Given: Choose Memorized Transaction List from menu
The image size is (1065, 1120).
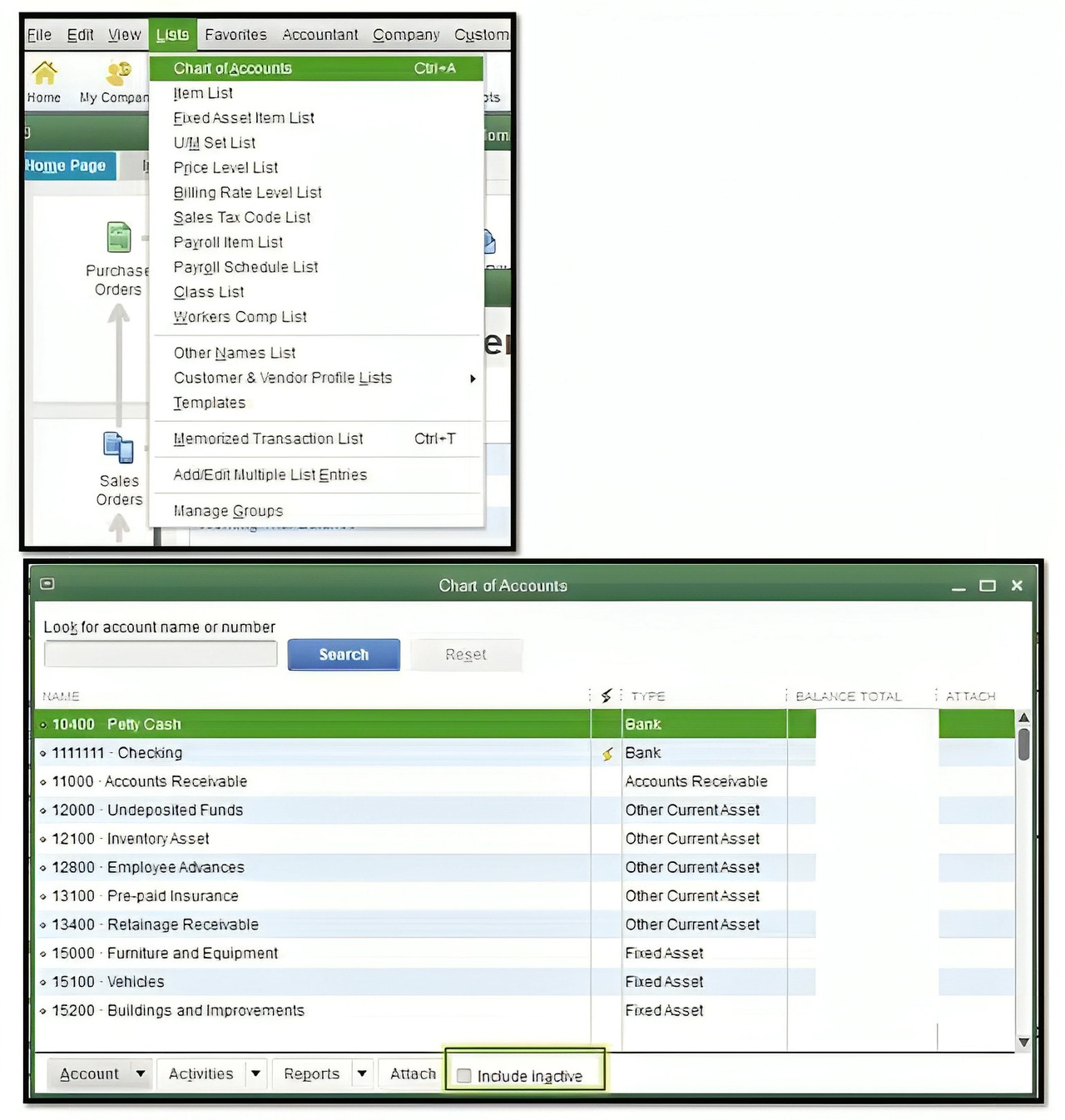Looking at the screenshot, I should pyautogui.click(x=268, y=439).
